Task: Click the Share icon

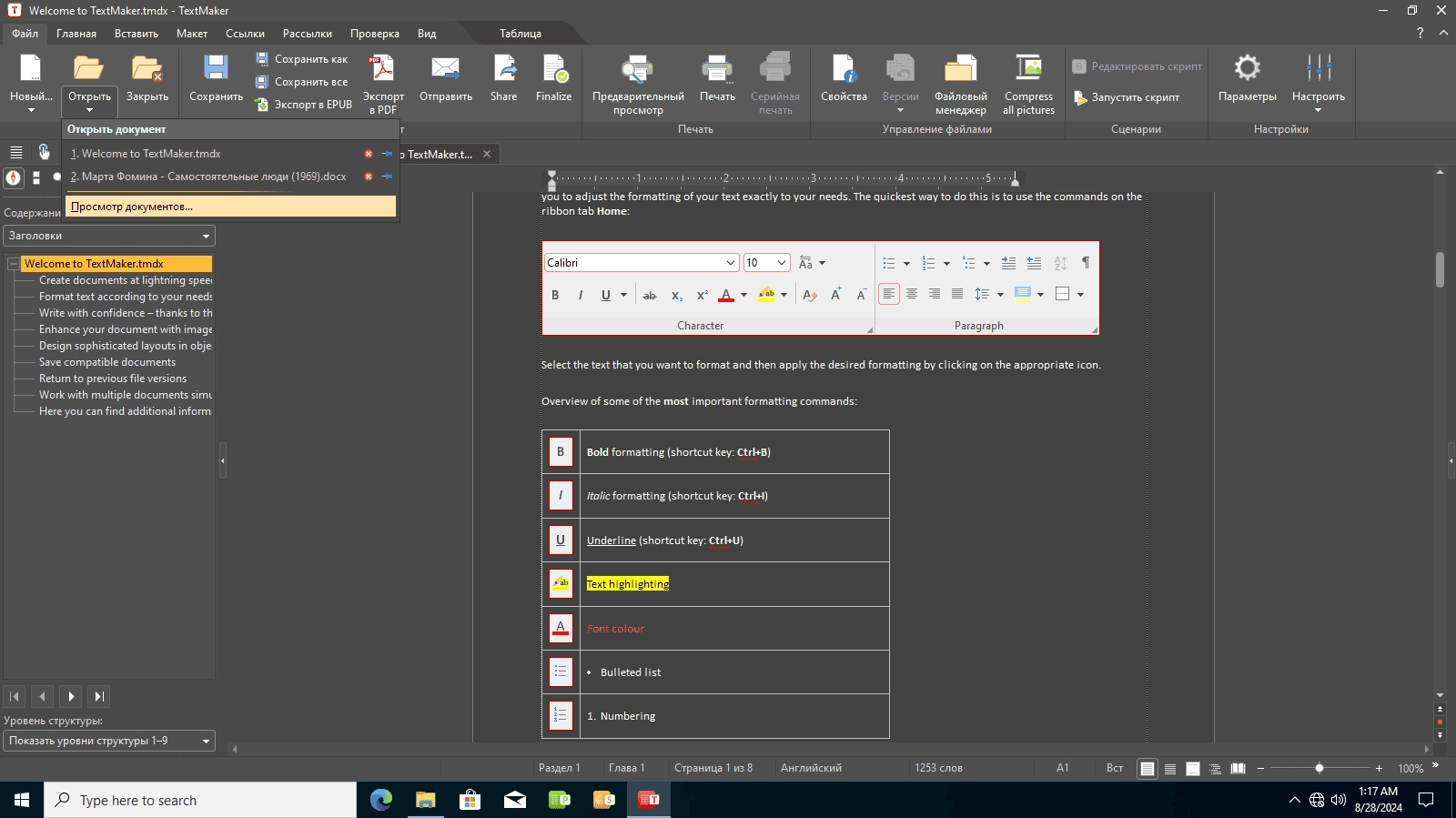Action: point(504,69)
